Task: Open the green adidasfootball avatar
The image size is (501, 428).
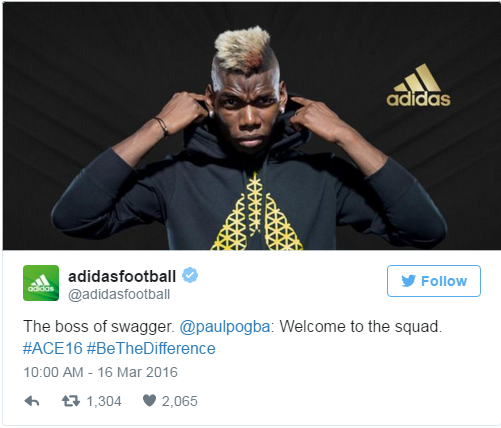Action: coord(41,283)
